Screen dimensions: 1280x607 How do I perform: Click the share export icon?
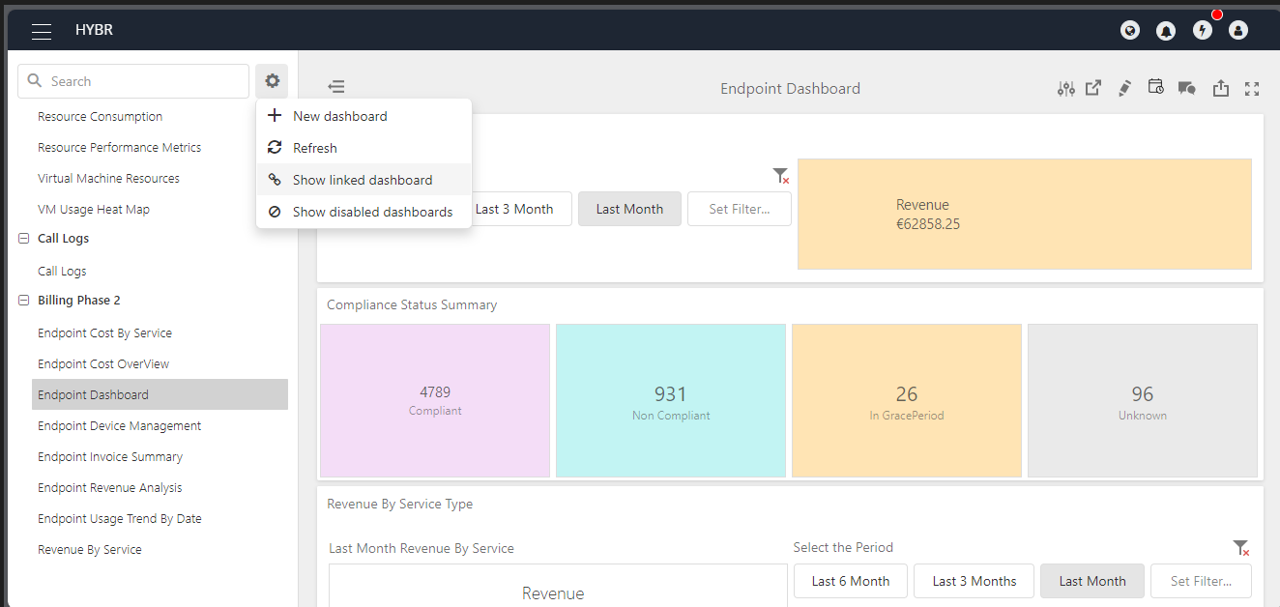click(x=1221, y=88)
